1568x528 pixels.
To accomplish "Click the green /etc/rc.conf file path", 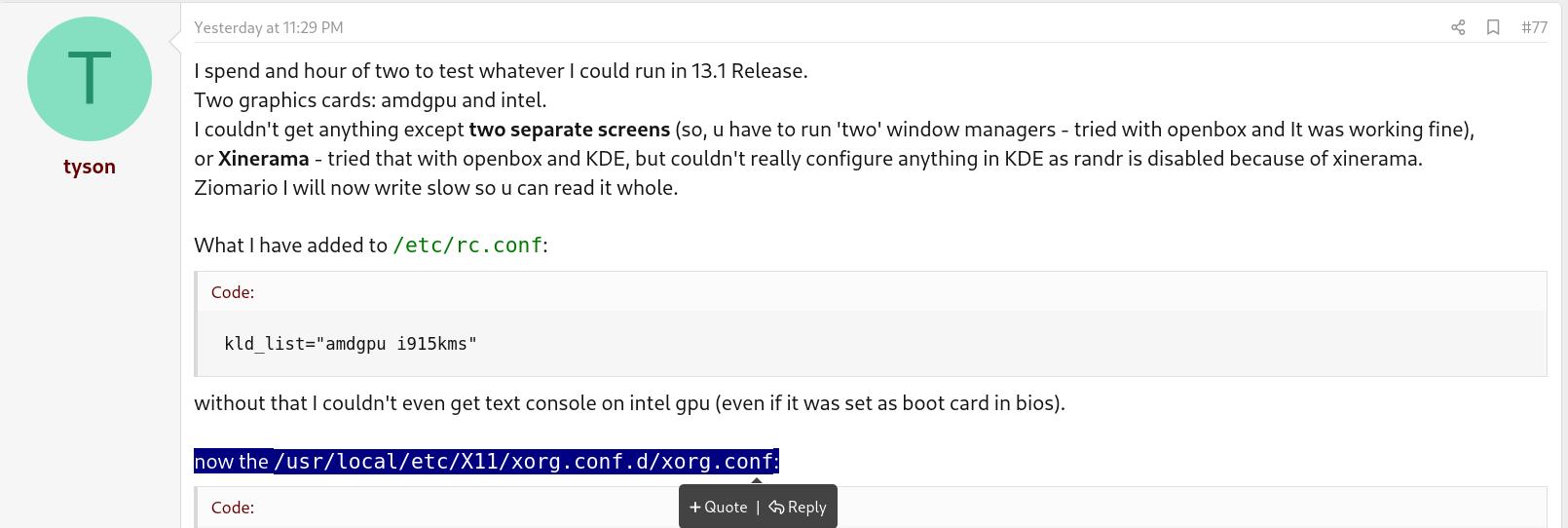I will [x=467, y=245].
